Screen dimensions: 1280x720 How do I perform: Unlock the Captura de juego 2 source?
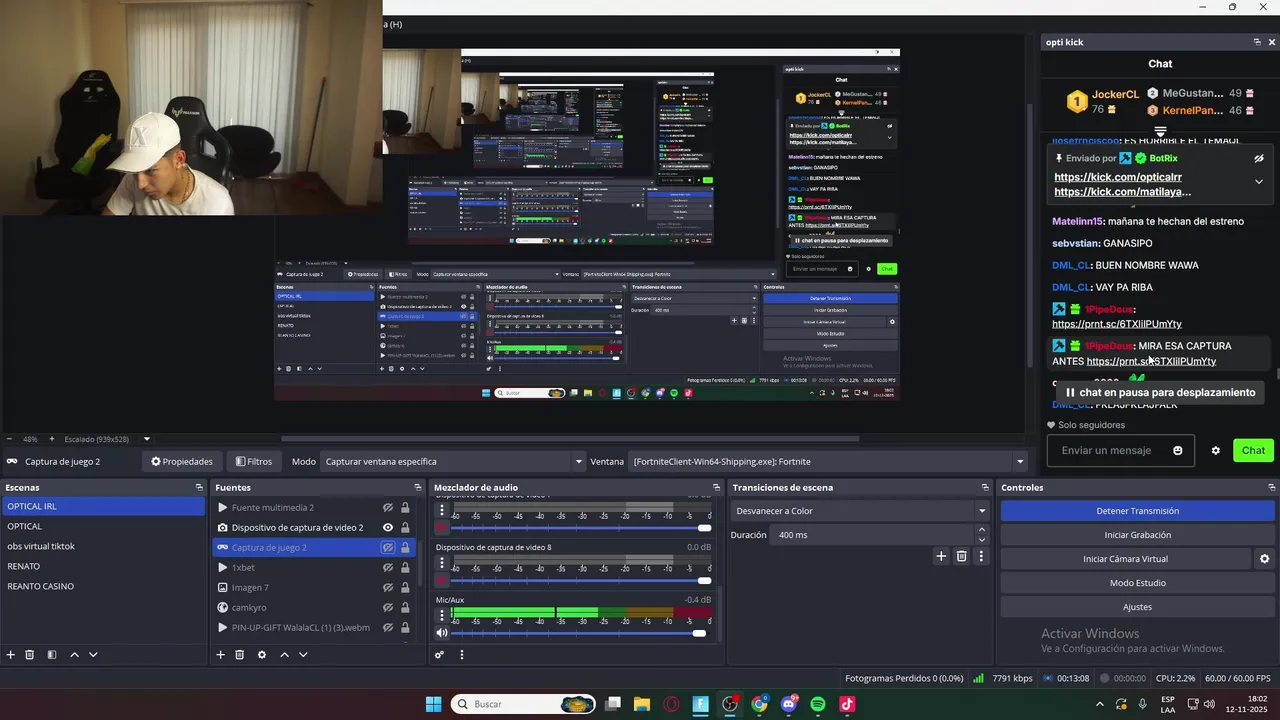coord(405,548)
